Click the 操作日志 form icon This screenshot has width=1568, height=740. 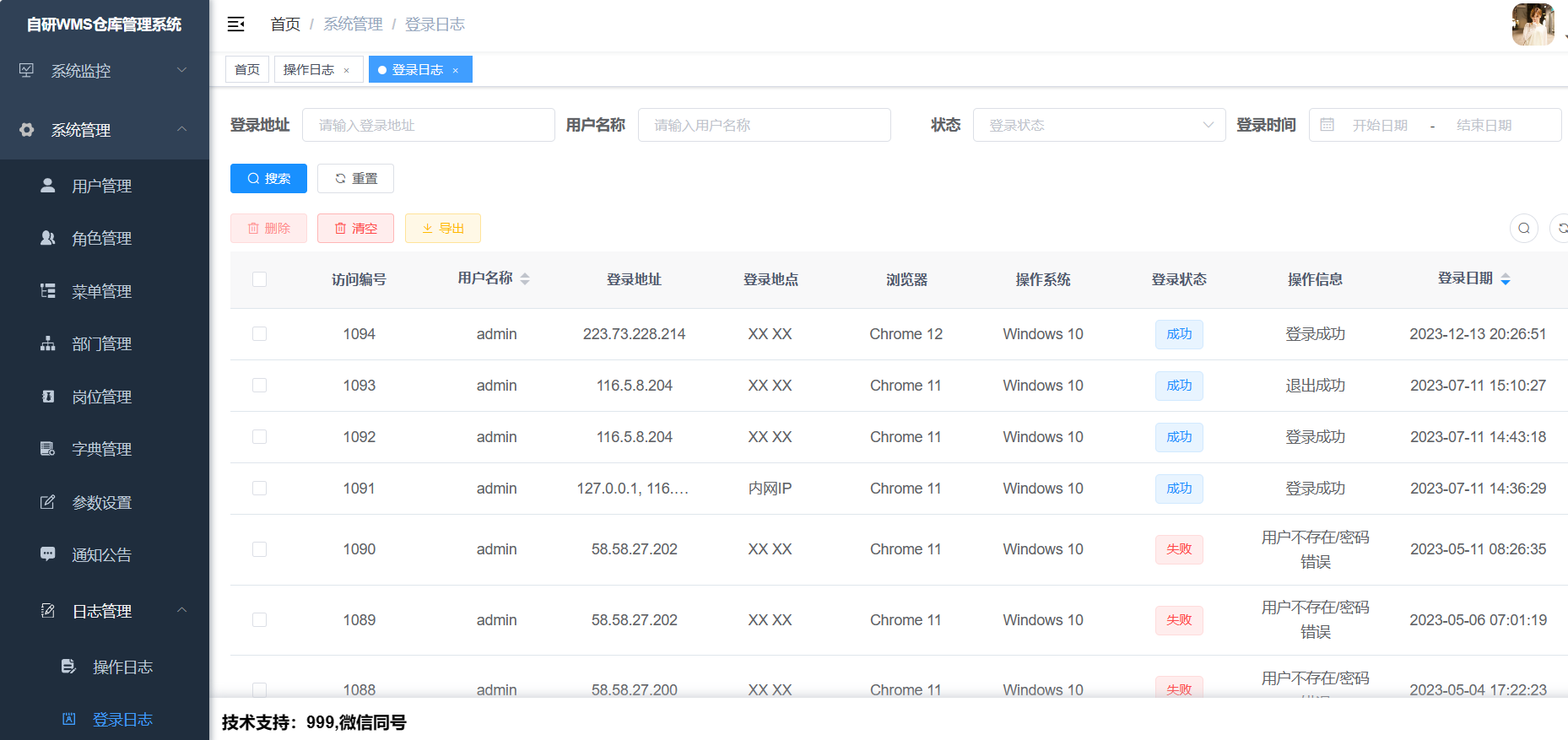click(x=68, y=666)
